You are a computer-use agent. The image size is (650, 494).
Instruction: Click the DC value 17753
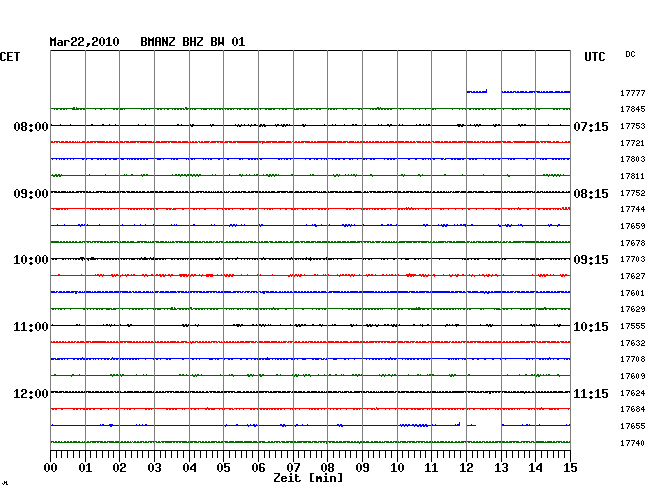pyautogui.click(x=633, y=126)
